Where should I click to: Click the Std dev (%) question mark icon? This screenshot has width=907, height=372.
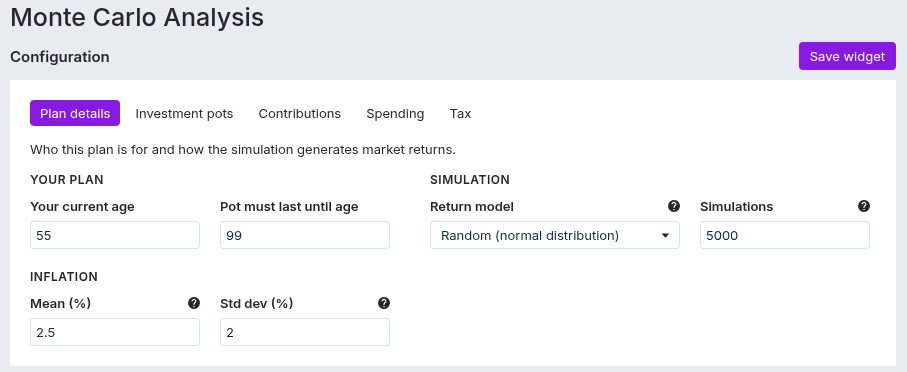coord(384,303)
